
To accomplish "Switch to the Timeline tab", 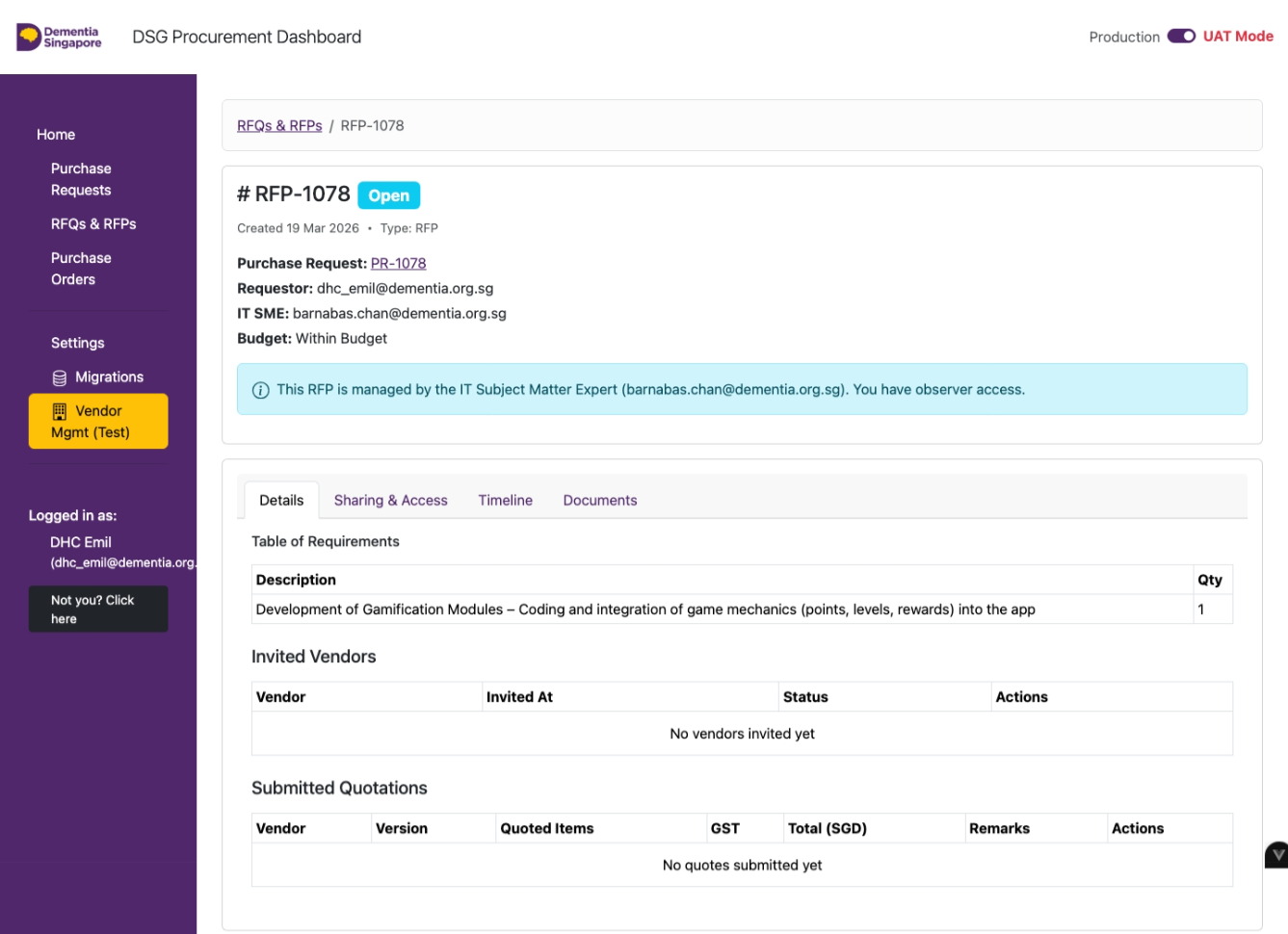I will tap(506, 501).
